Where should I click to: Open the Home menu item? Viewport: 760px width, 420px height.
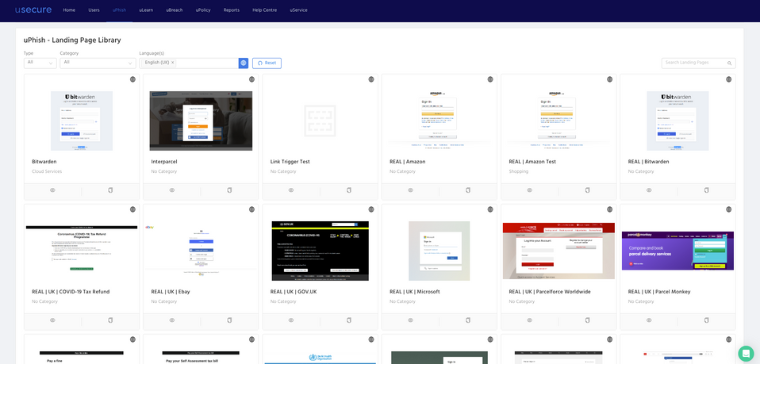click(69, 10)
